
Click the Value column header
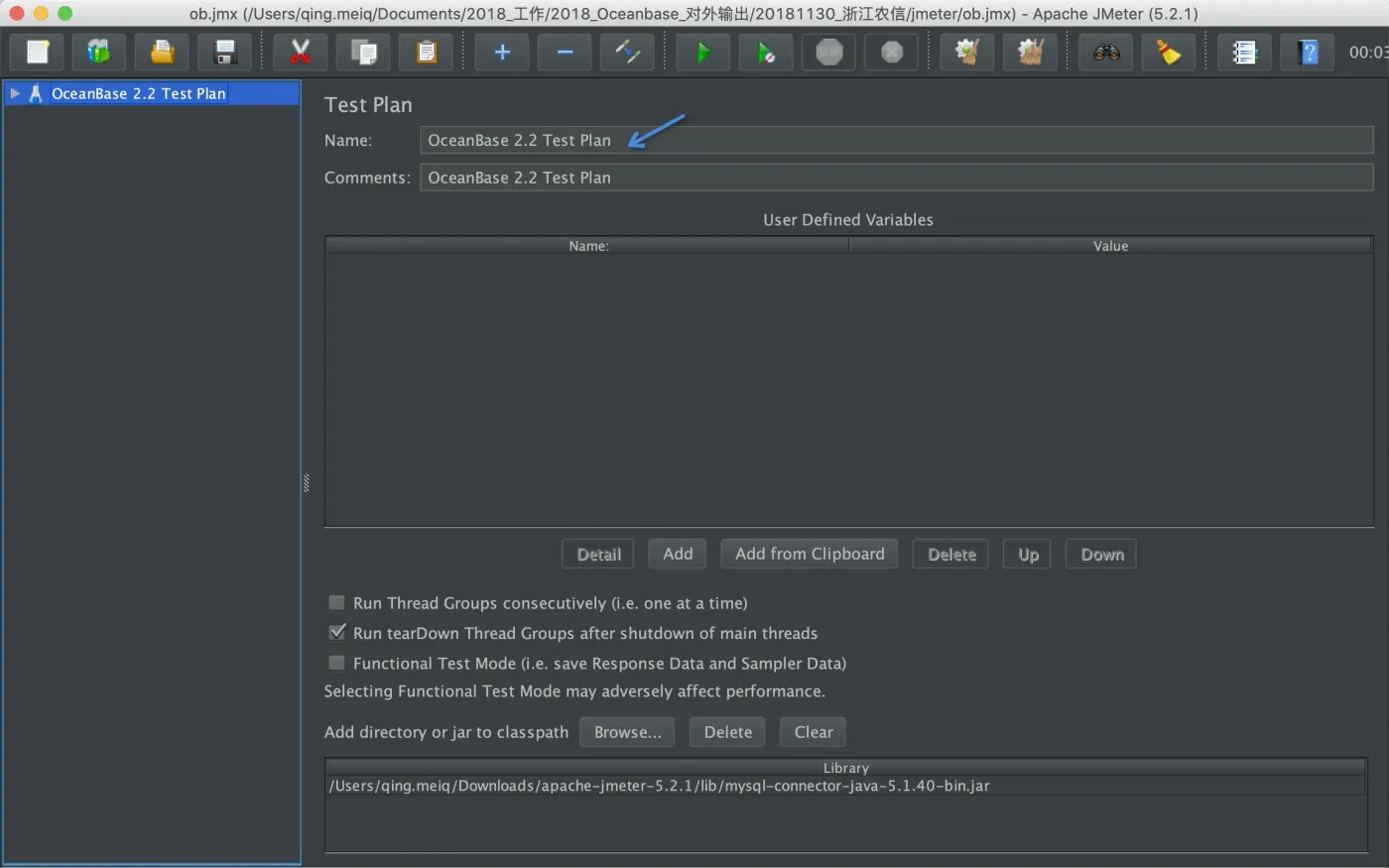click(1110, 245)
